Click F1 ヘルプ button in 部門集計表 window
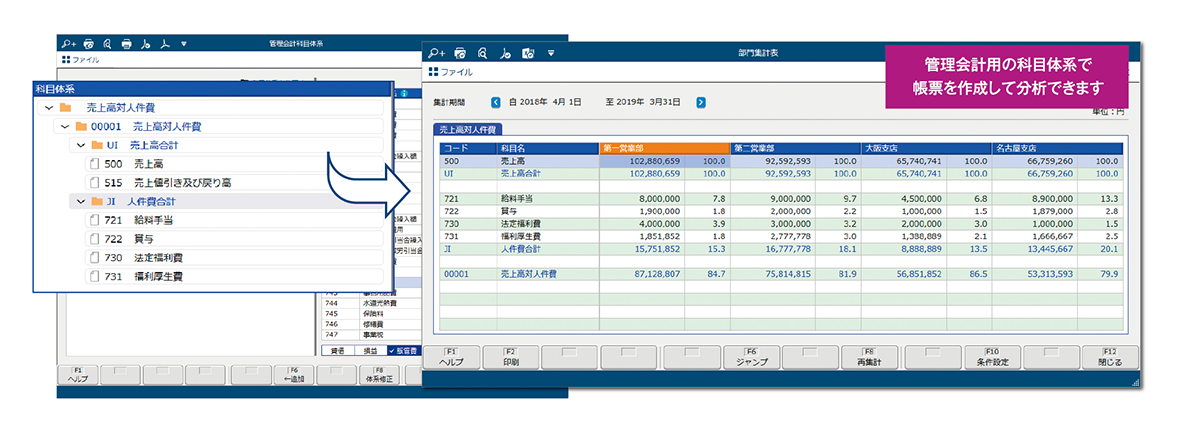The height and width of the screenshot is (431, 1200). 450,357
